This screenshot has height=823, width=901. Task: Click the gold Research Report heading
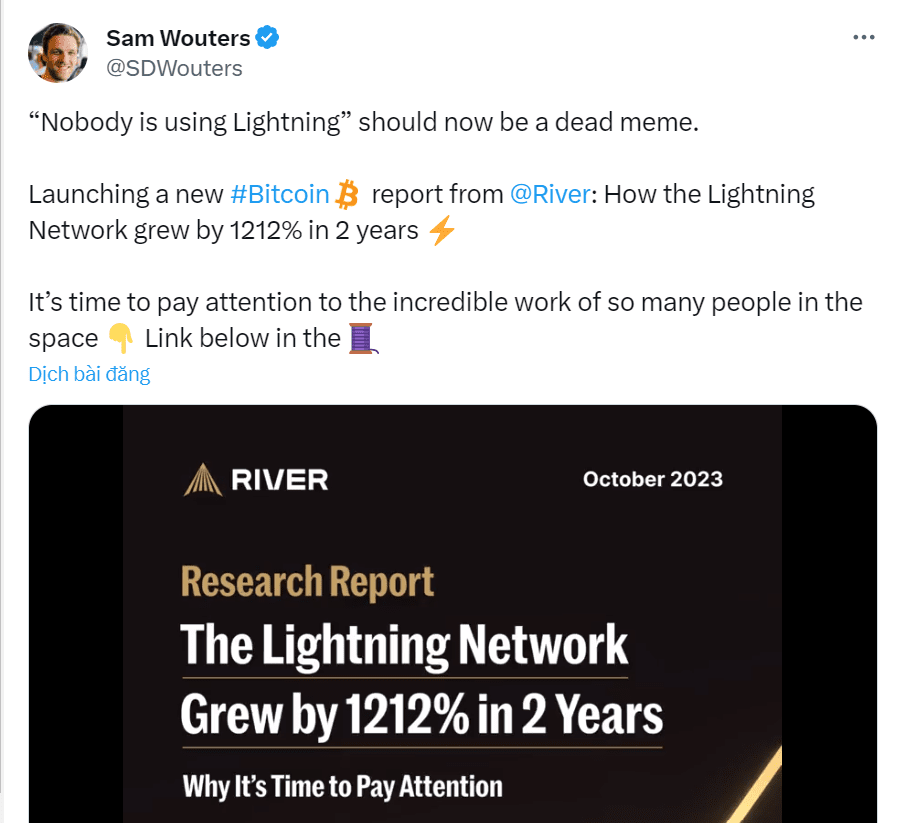click(x=307, y=582)
